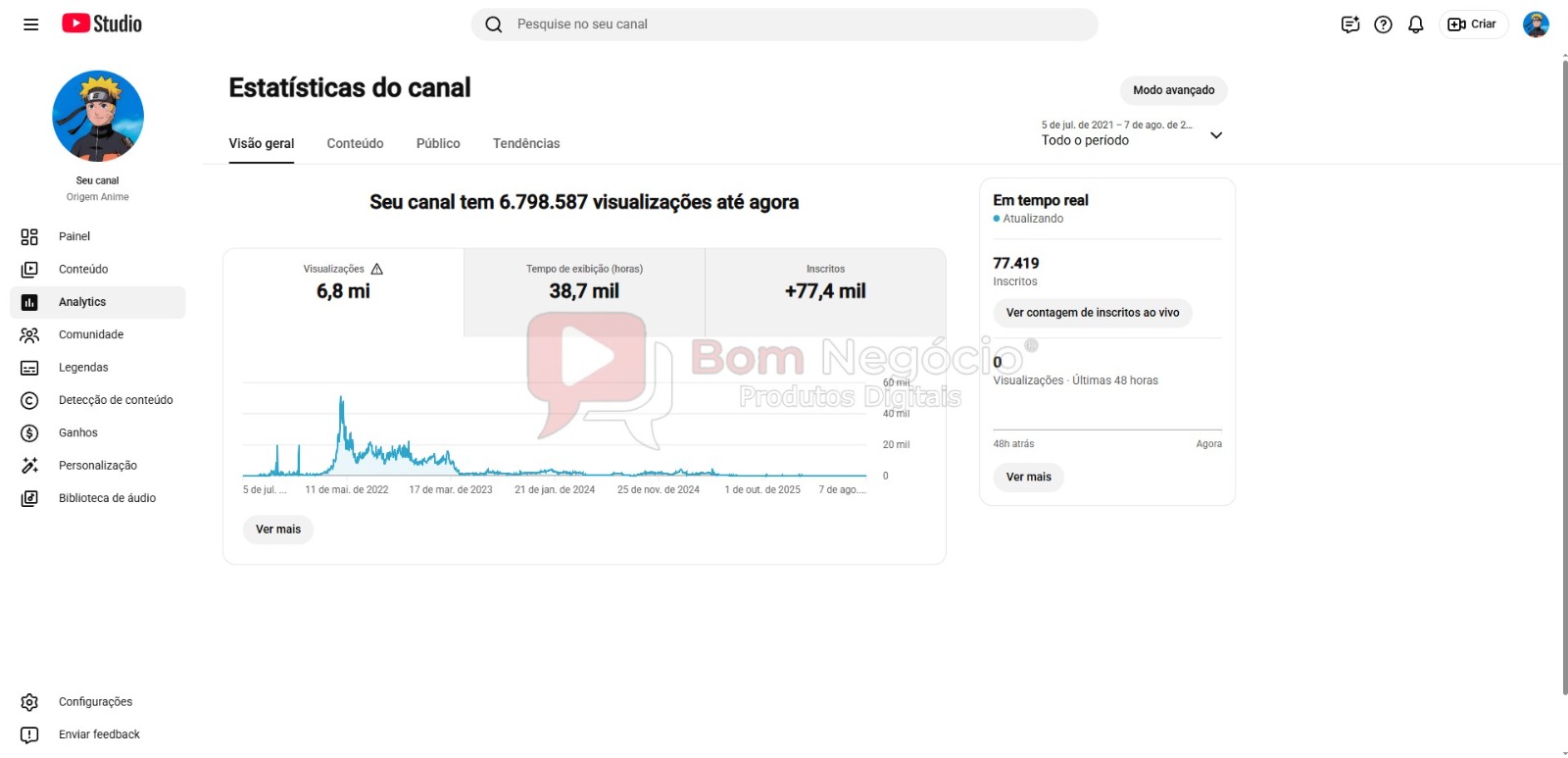Select the Tendências tab
Image resolution: width=1568 pixels, height=758 pixels.
[526, 143]
